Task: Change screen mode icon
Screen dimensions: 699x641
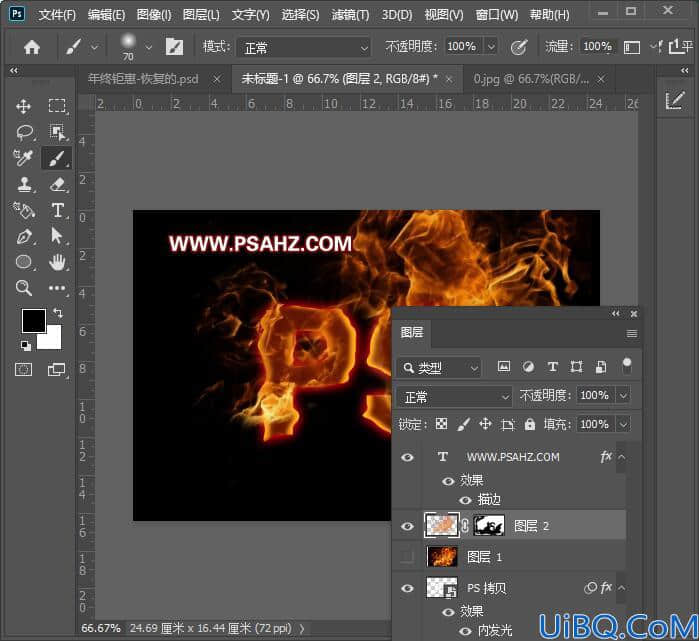Action: point(57,370)
